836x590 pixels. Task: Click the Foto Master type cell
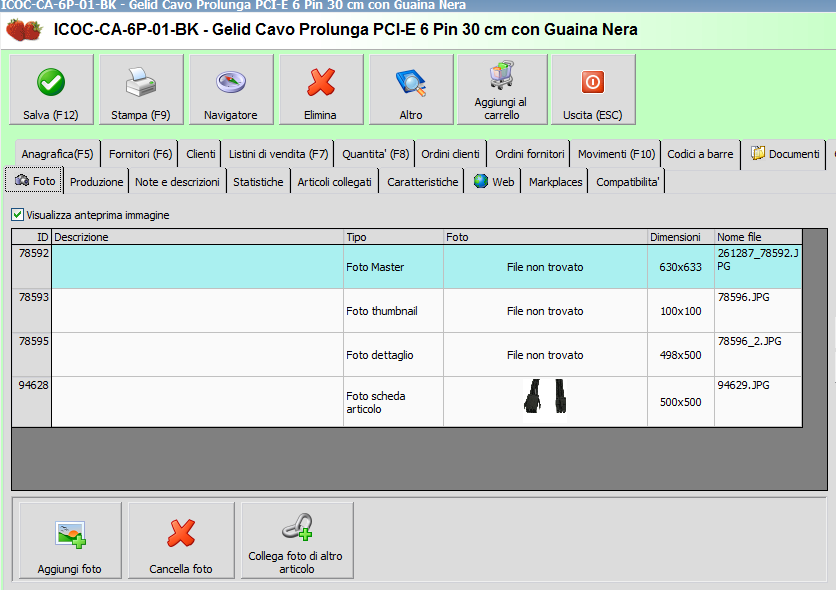(393, 267)
